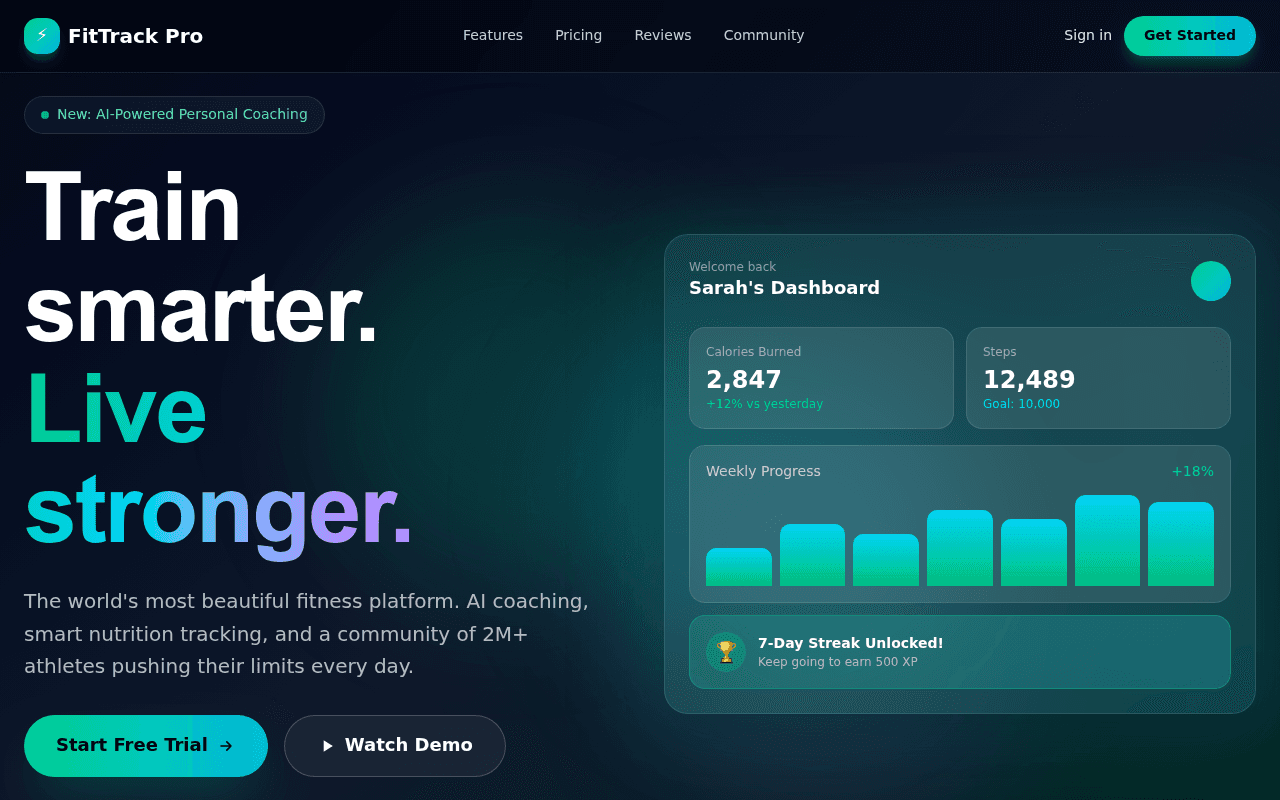The height and width of the screenshot is (800, 1280).
Task: Click the green dot in the announcement badge
Action: (45, 115)
